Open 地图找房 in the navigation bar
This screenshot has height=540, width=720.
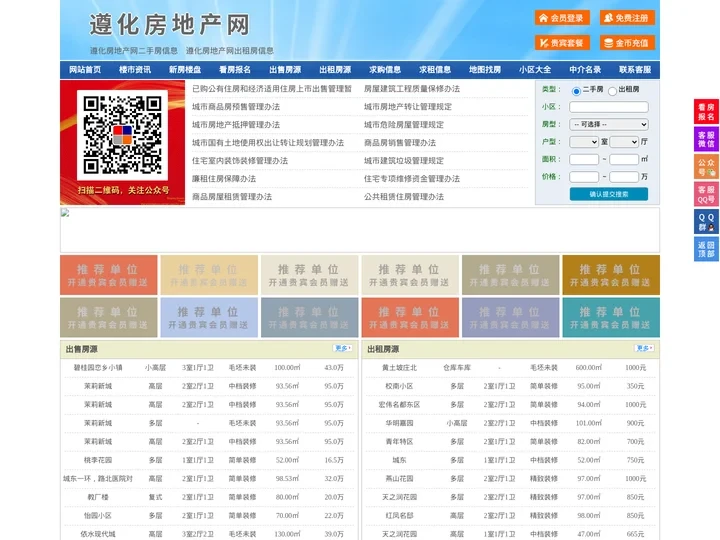tap(485, 70)
